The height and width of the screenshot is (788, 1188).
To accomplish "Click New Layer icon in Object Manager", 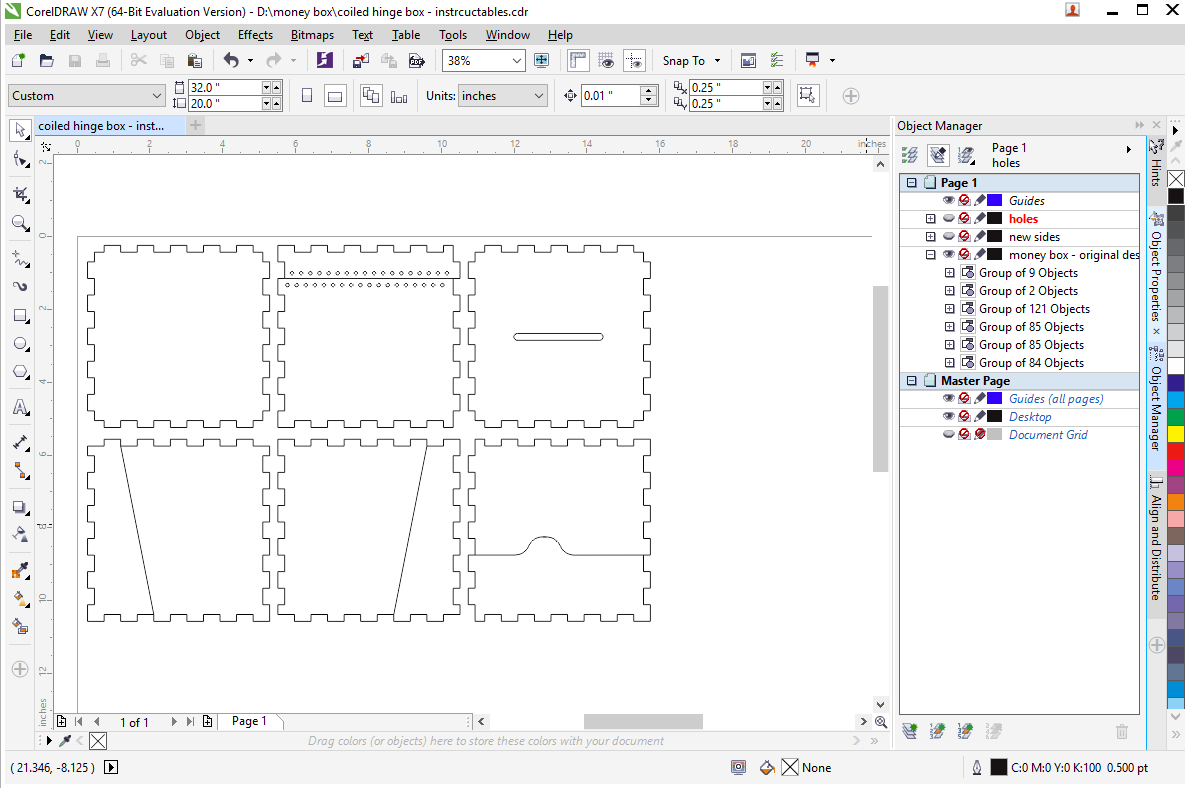I will click(x=910, y=731).
